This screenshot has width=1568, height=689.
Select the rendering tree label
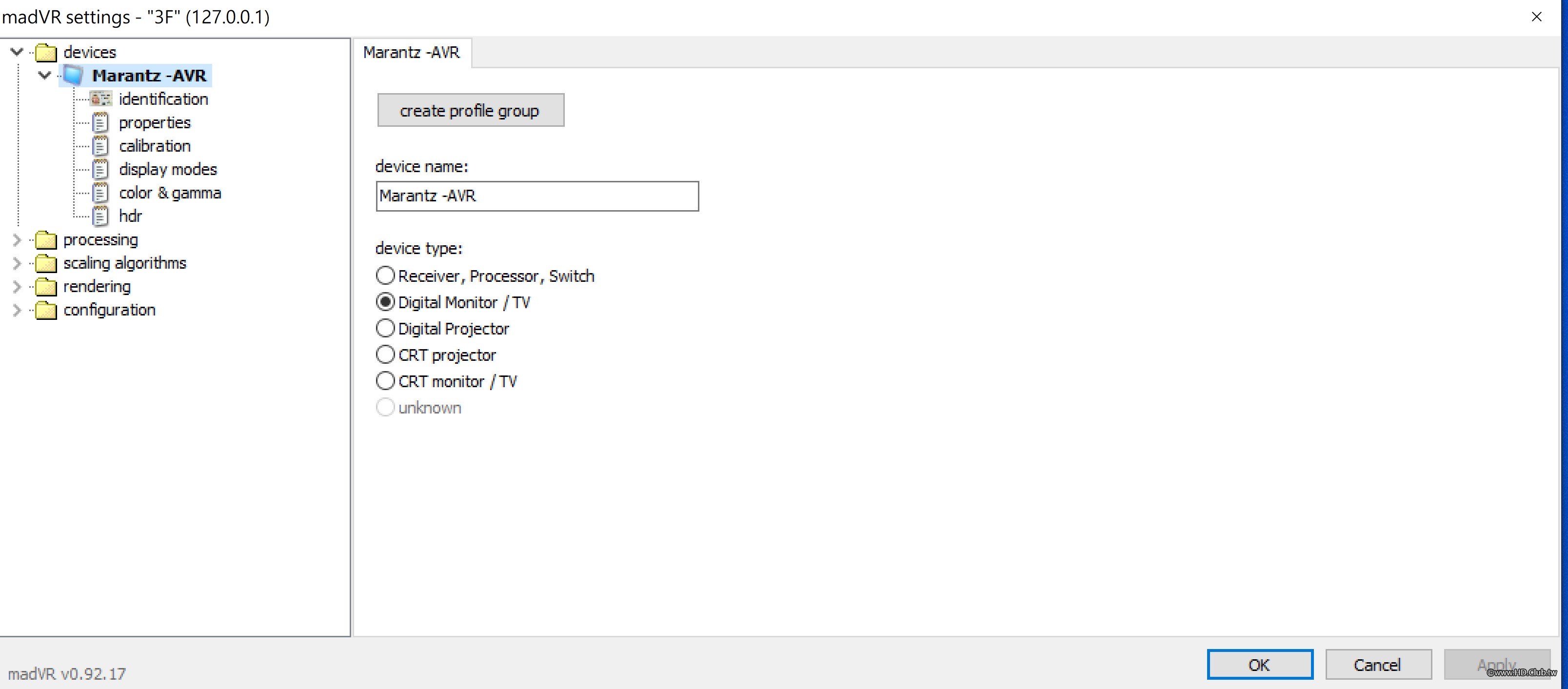point(97,287)
